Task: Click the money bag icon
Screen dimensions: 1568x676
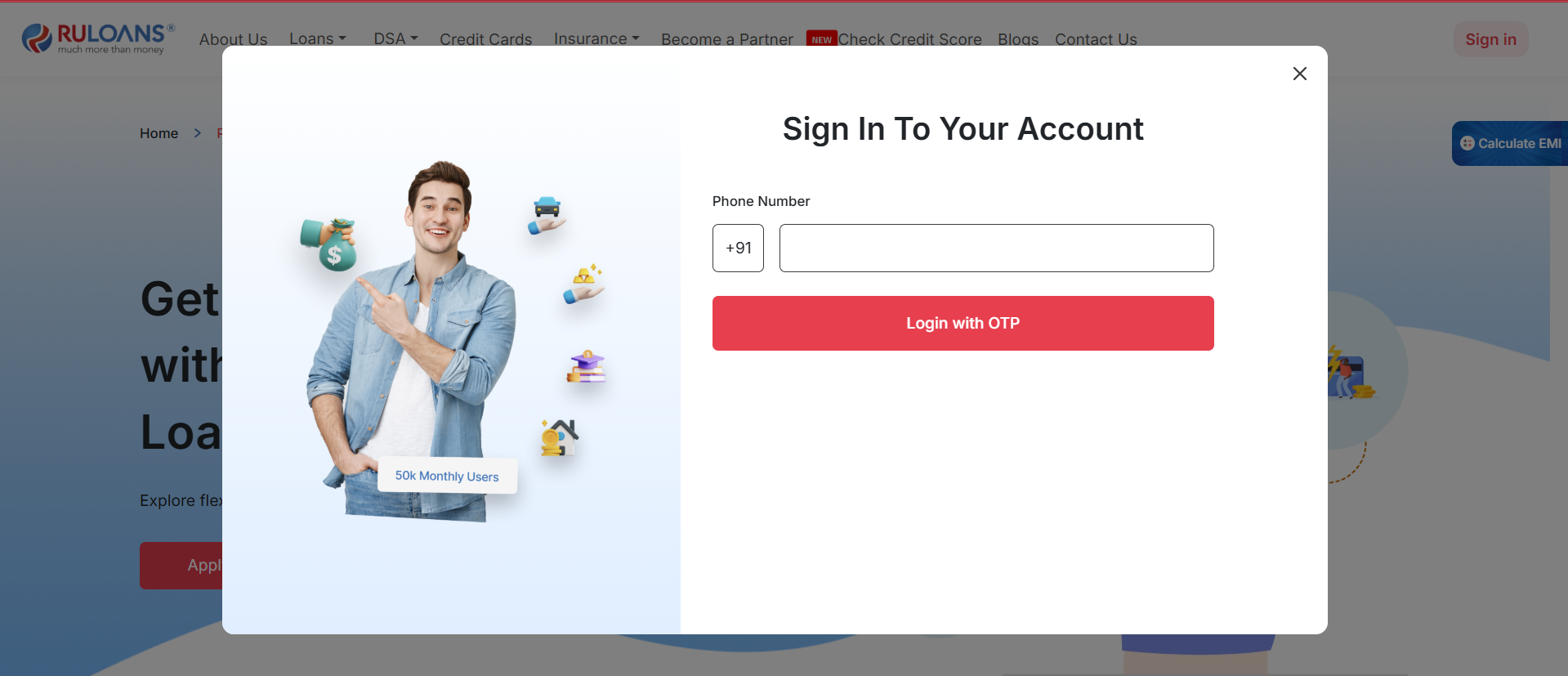Action: pyautogui.click(x=329, y=244)
